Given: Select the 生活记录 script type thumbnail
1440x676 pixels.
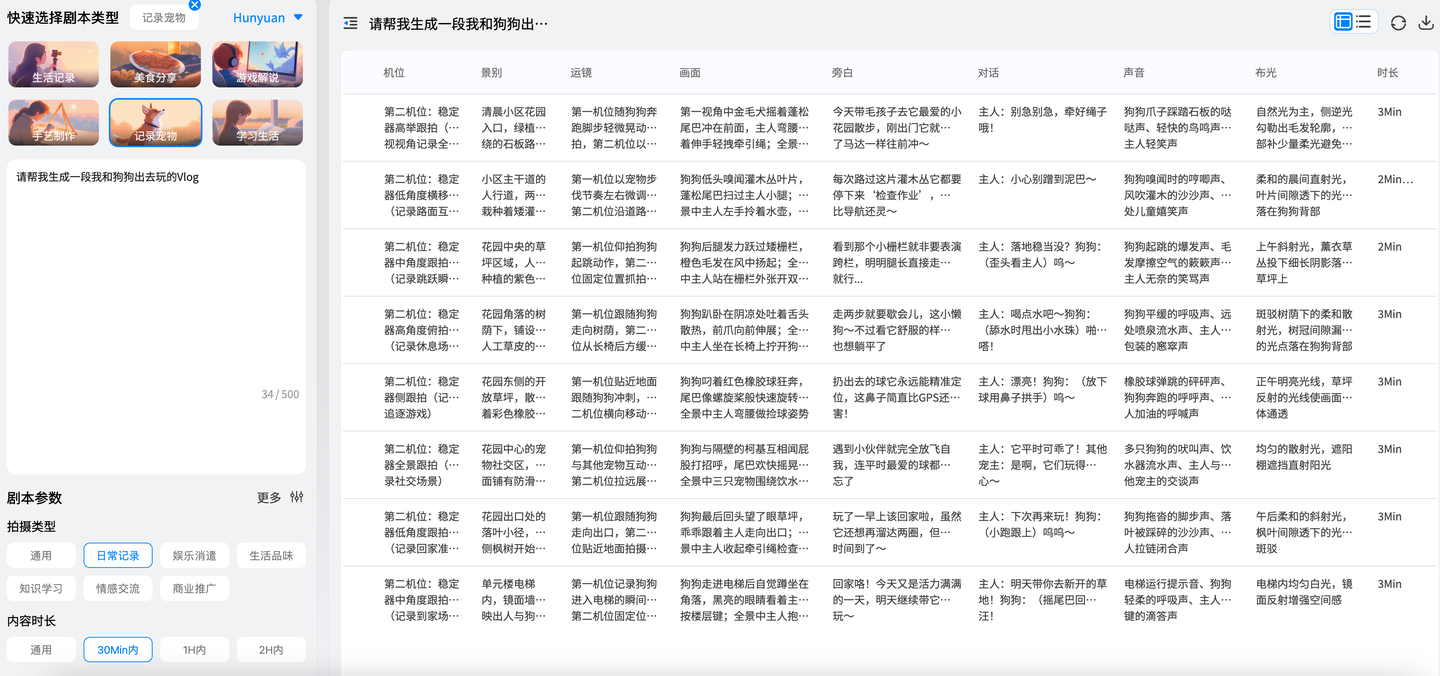Looking at the screenshot, I should 54,64.
